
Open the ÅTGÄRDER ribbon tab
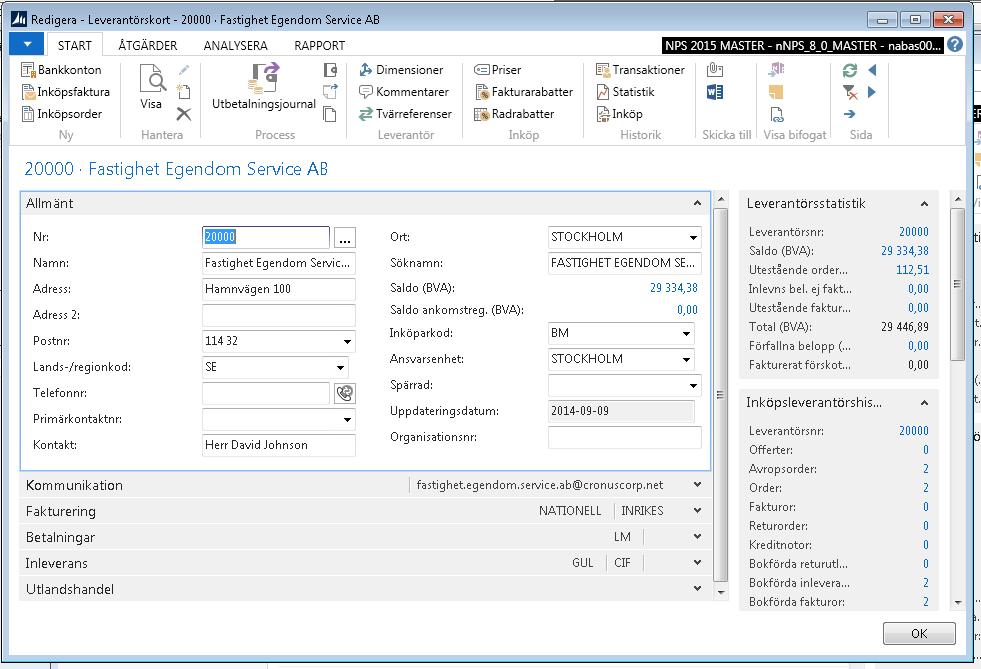pos(148,45)
